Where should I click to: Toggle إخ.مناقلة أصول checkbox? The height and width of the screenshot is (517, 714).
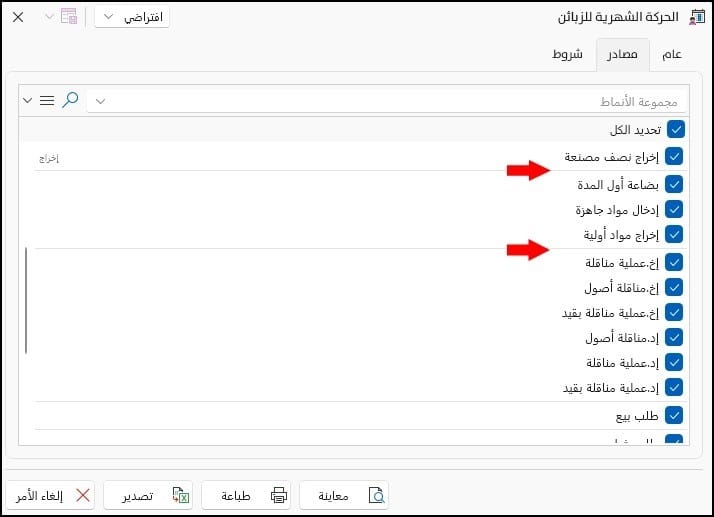(x=674, y=287)
